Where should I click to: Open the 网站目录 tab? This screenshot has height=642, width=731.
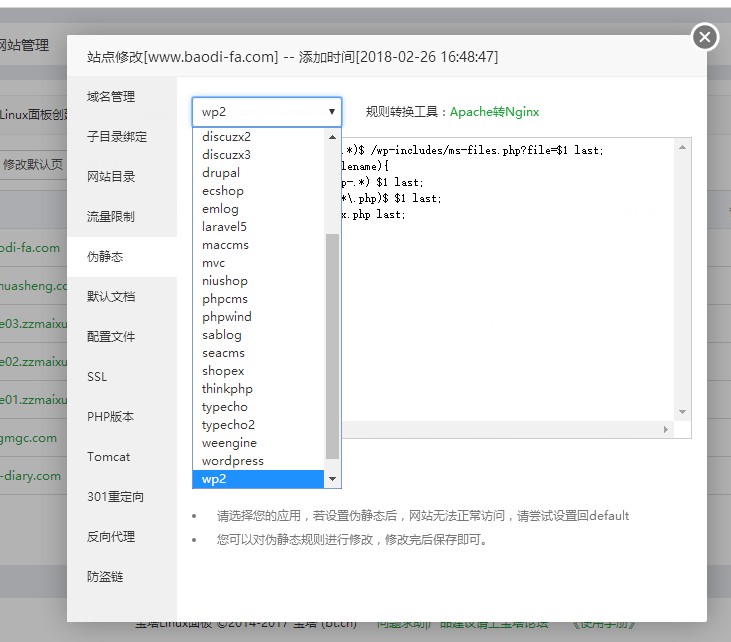[110, 177]
